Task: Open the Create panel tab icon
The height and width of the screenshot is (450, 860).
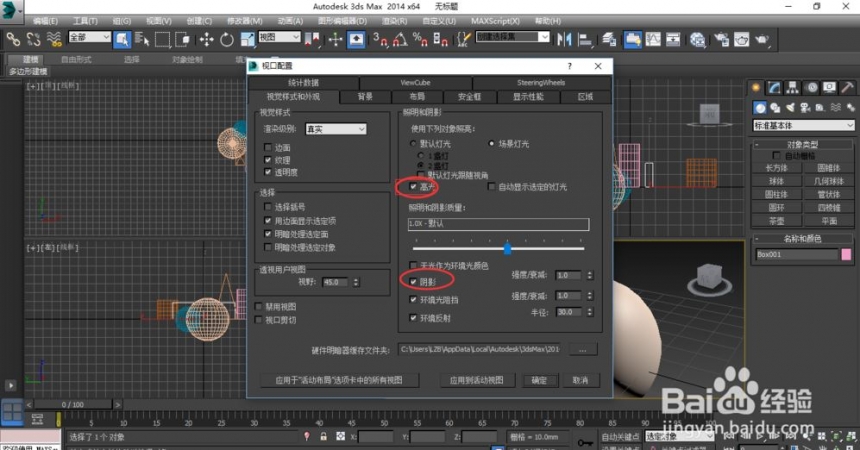Action: pos(756,87)
